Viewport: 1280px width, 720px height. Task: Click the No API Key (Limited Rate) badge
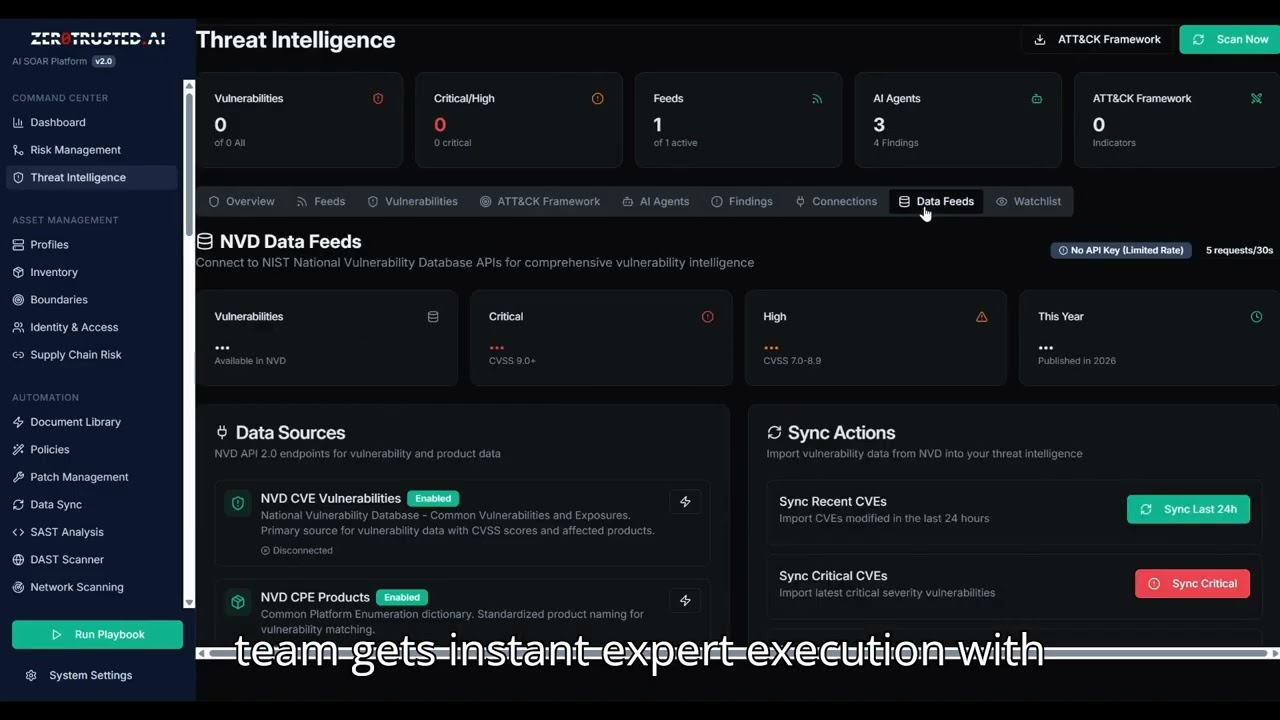coord(1122,251)
